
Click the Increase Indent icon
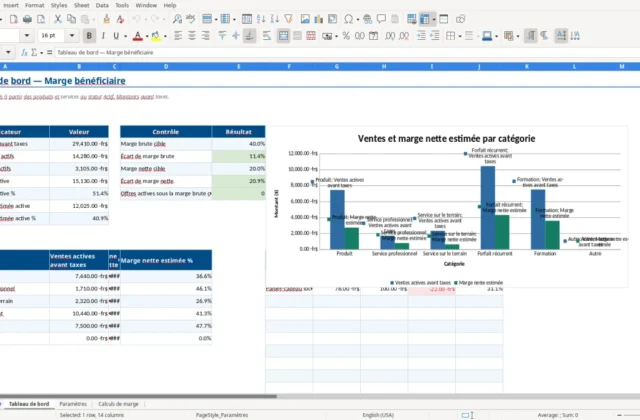[421, 36]
